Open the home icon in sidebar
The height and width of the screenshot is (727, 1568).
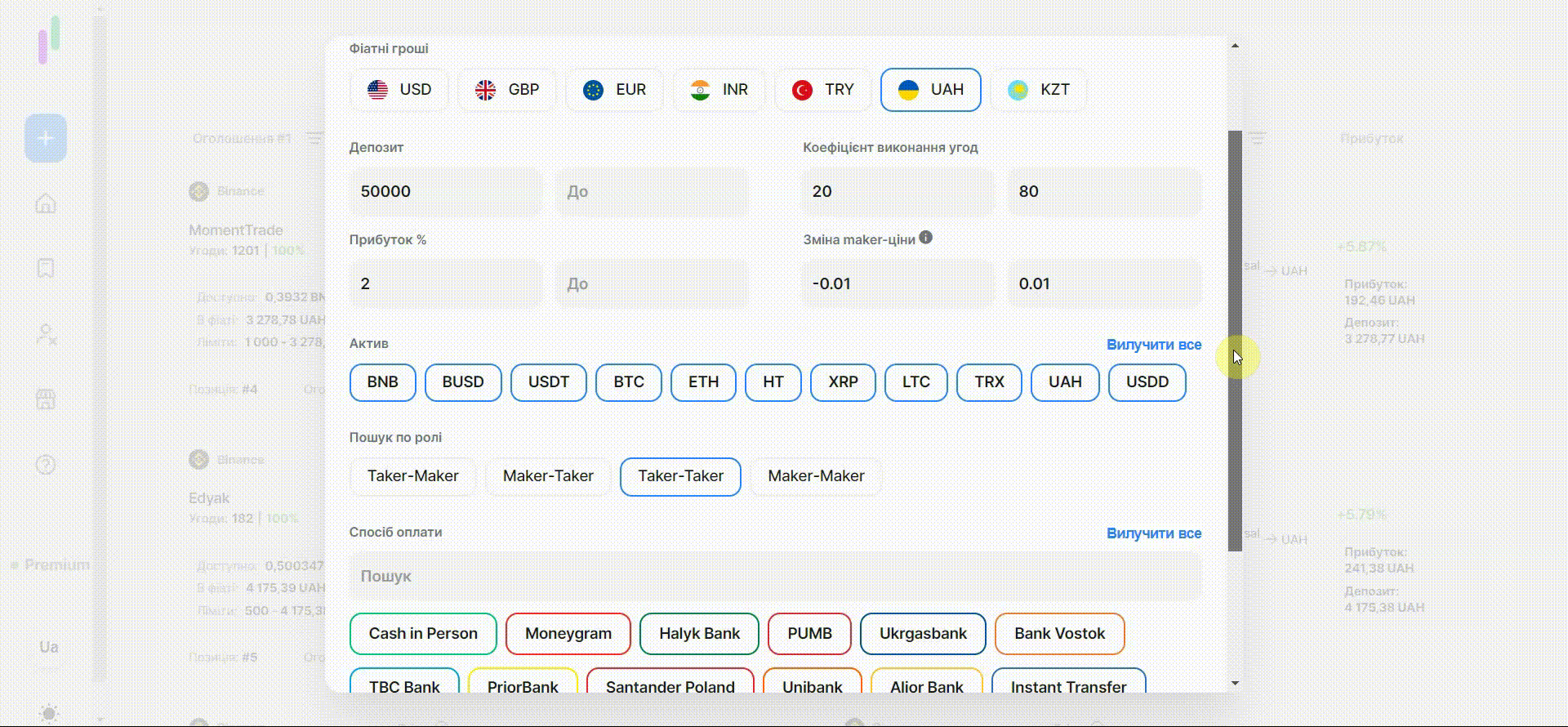(46, 203)
